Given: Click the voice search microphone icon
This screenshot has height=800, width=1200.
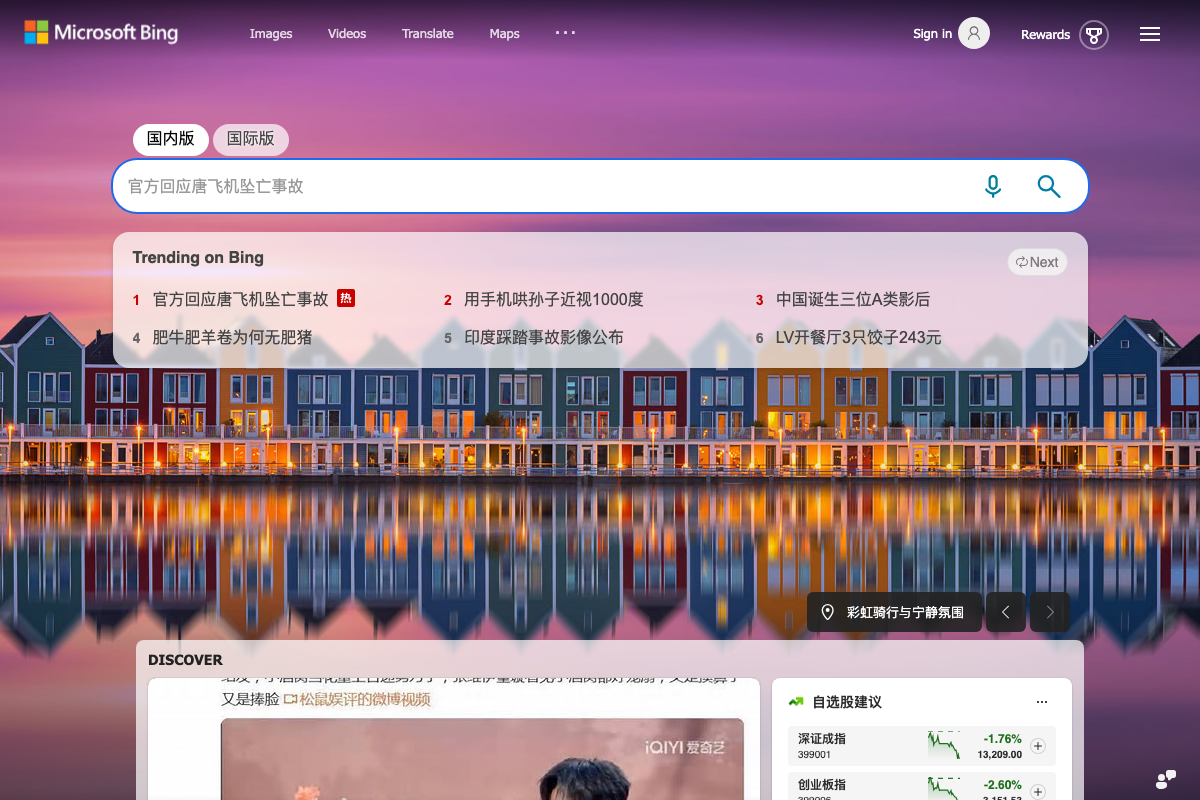Looking at the screenshot, I should [x=992, y=186].
